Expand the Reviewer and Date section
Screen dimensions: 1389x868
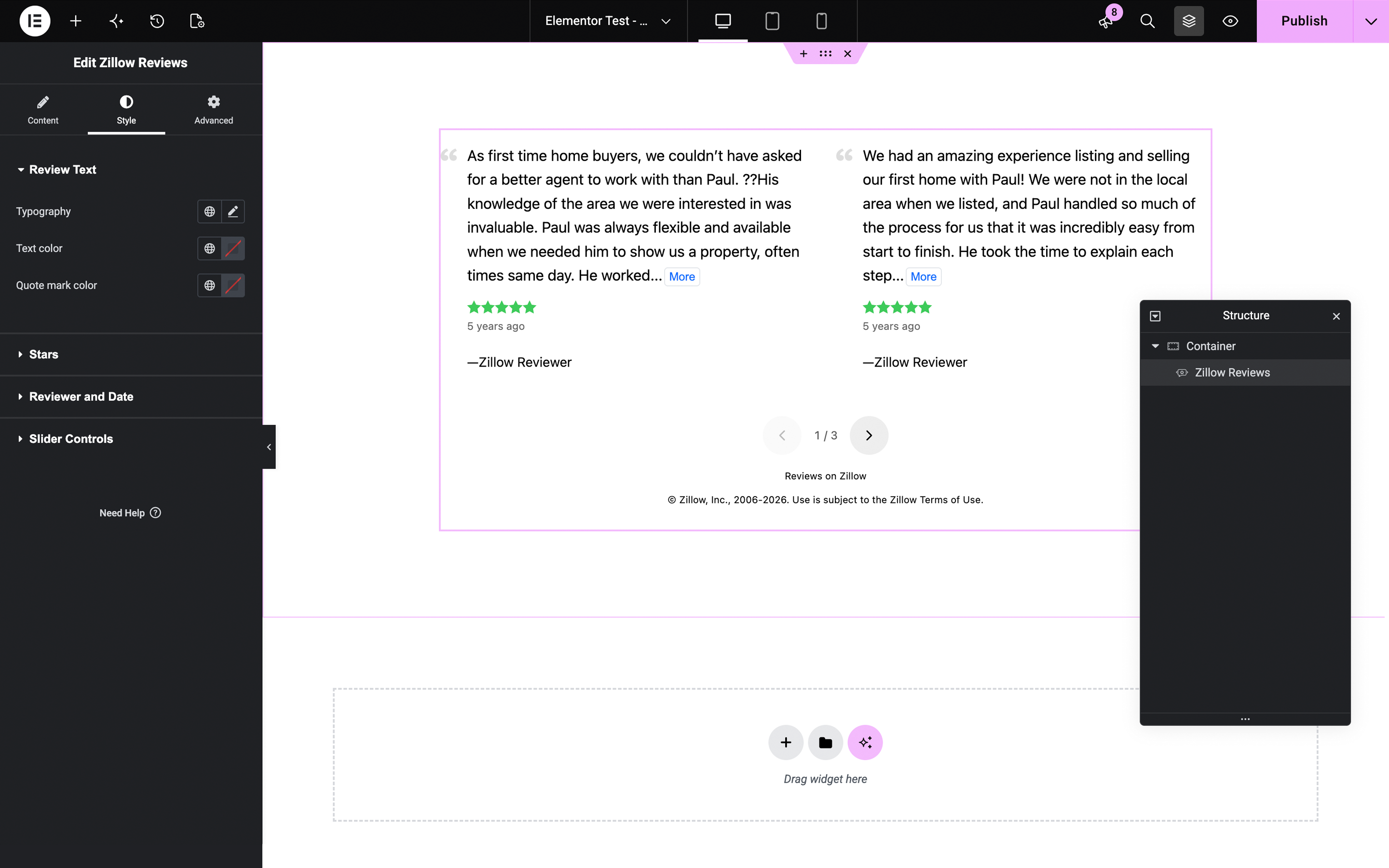(131, 397)
